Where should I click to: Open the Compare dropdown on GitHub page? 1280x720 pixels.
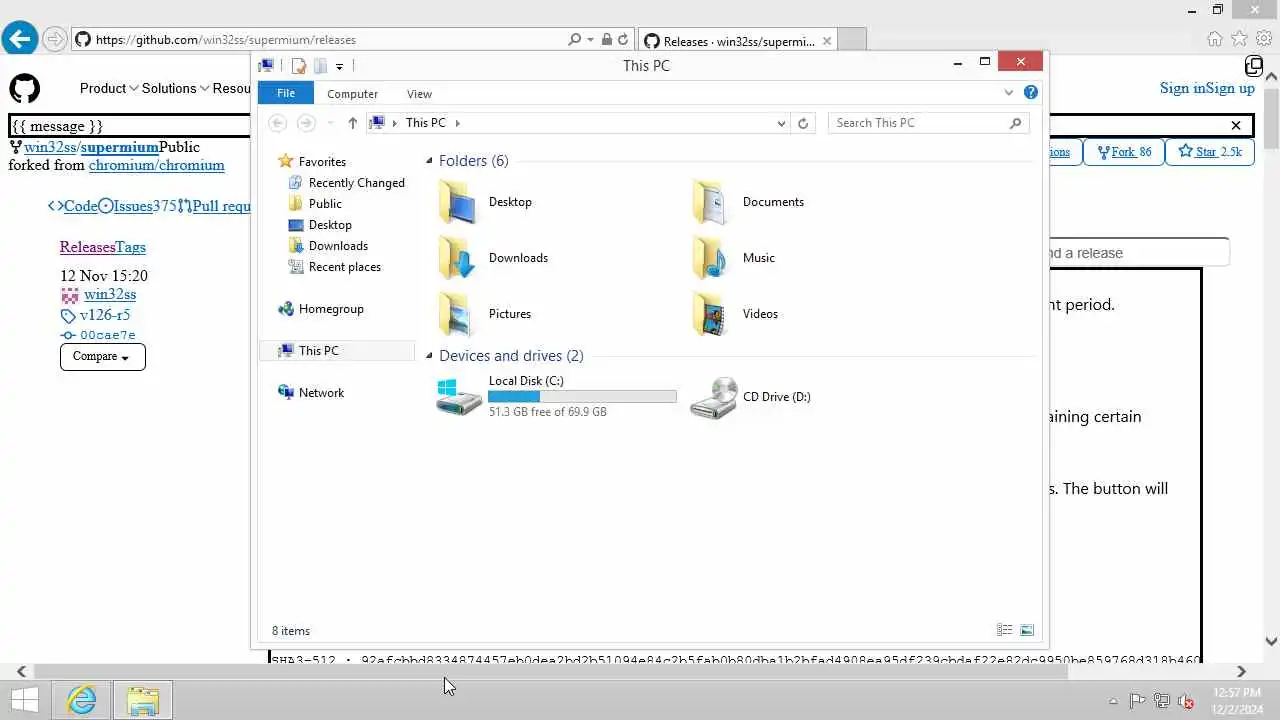(x=103, y=357)
